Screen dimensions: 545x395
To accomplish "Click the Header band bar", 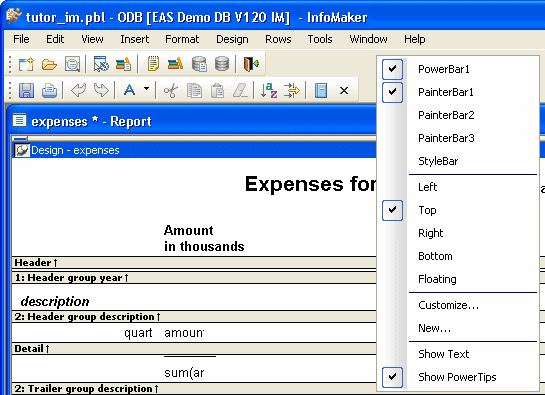I will click(194, 263).
